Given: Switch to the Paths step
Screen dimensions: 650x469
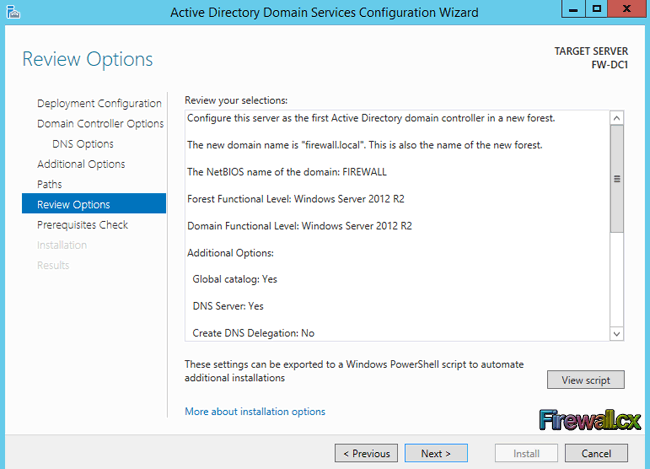Looking at the screenshot, I should click(x=49, y=184).
